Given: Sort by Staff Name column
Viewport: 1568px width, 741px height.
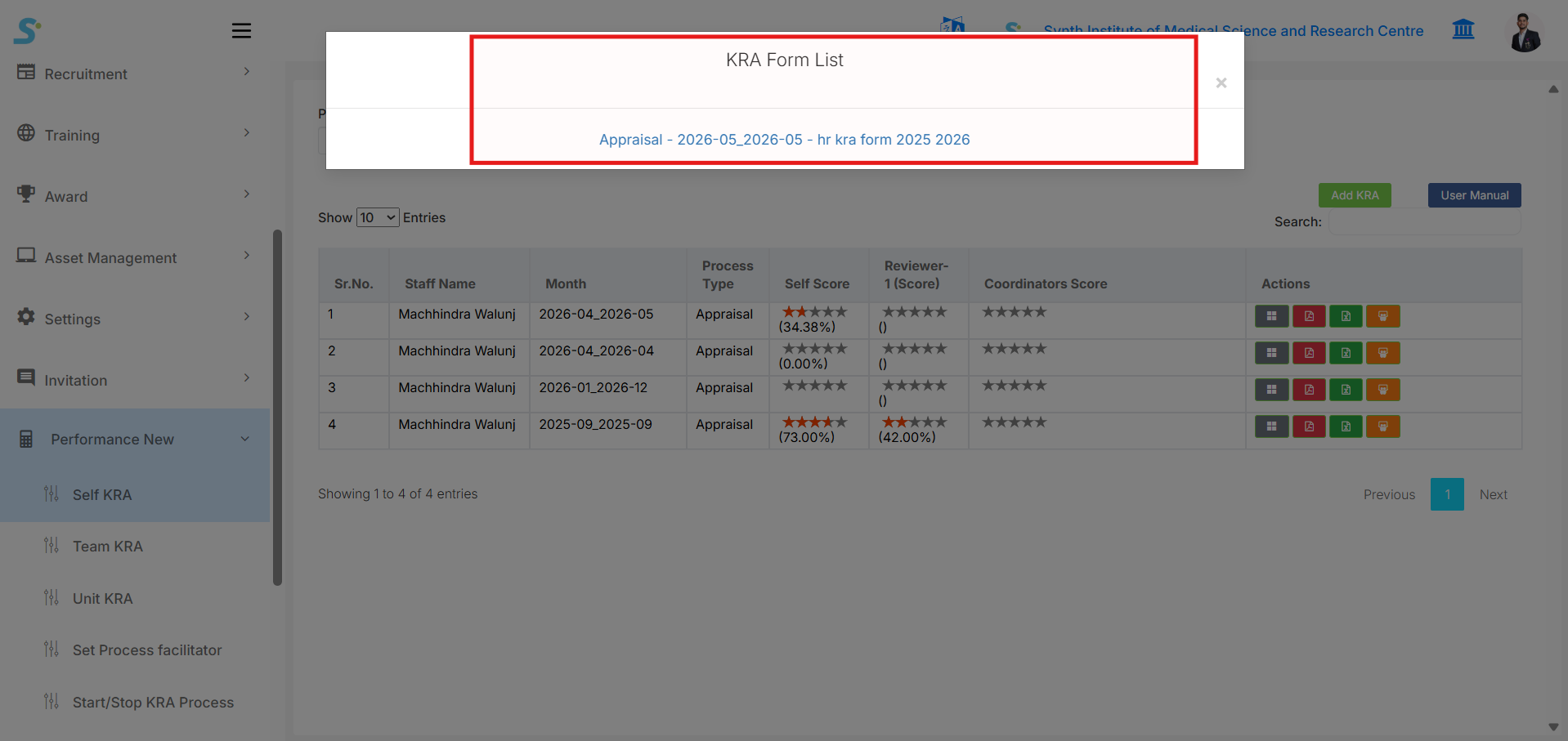Looking at the screenshot, I should 459,275.
